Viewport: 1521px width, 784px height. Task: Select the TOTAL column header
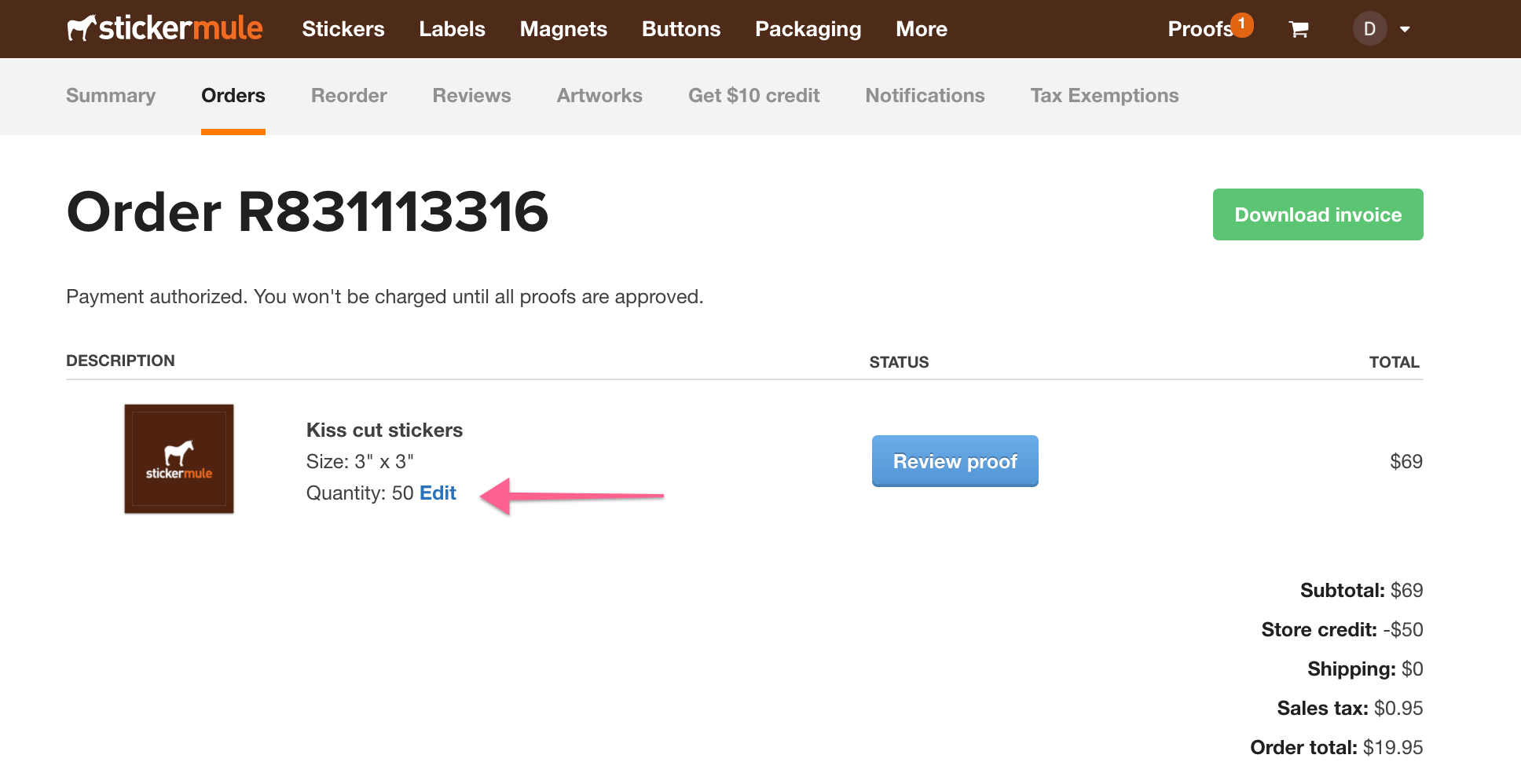point(1395,362)
